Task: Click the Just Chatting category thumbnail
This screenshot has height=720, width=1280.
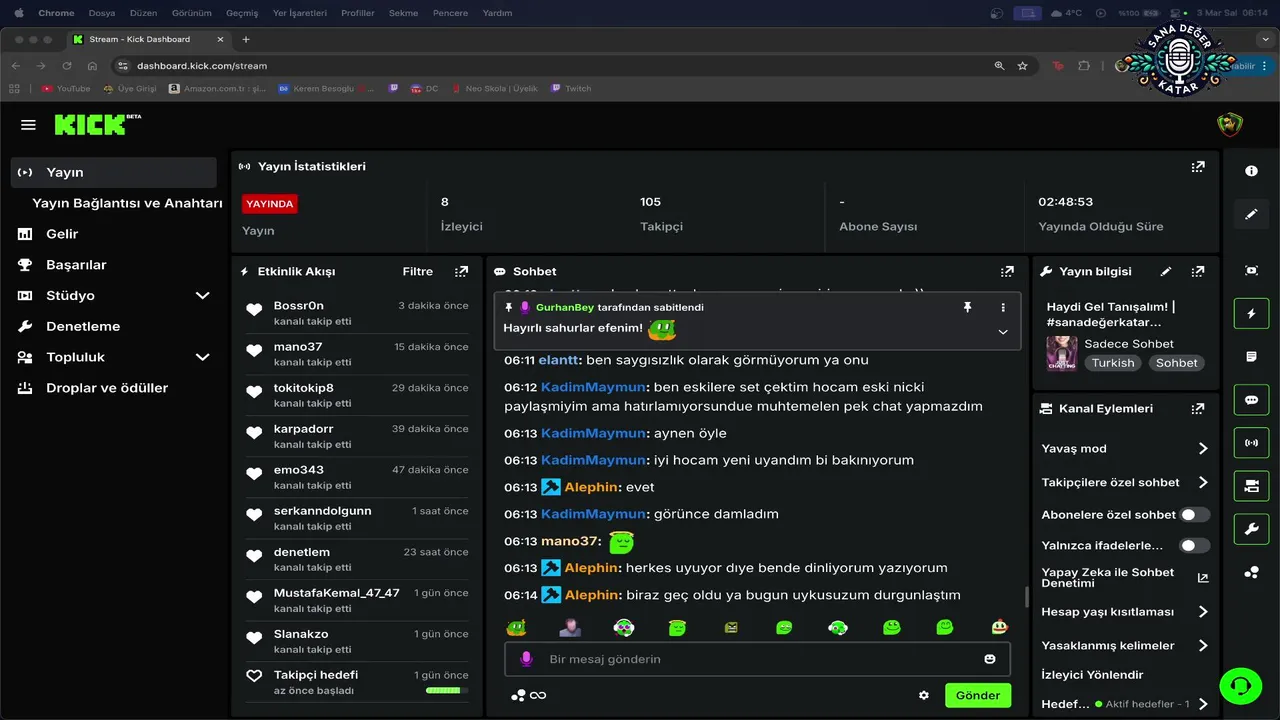Action: (1062, 353)
